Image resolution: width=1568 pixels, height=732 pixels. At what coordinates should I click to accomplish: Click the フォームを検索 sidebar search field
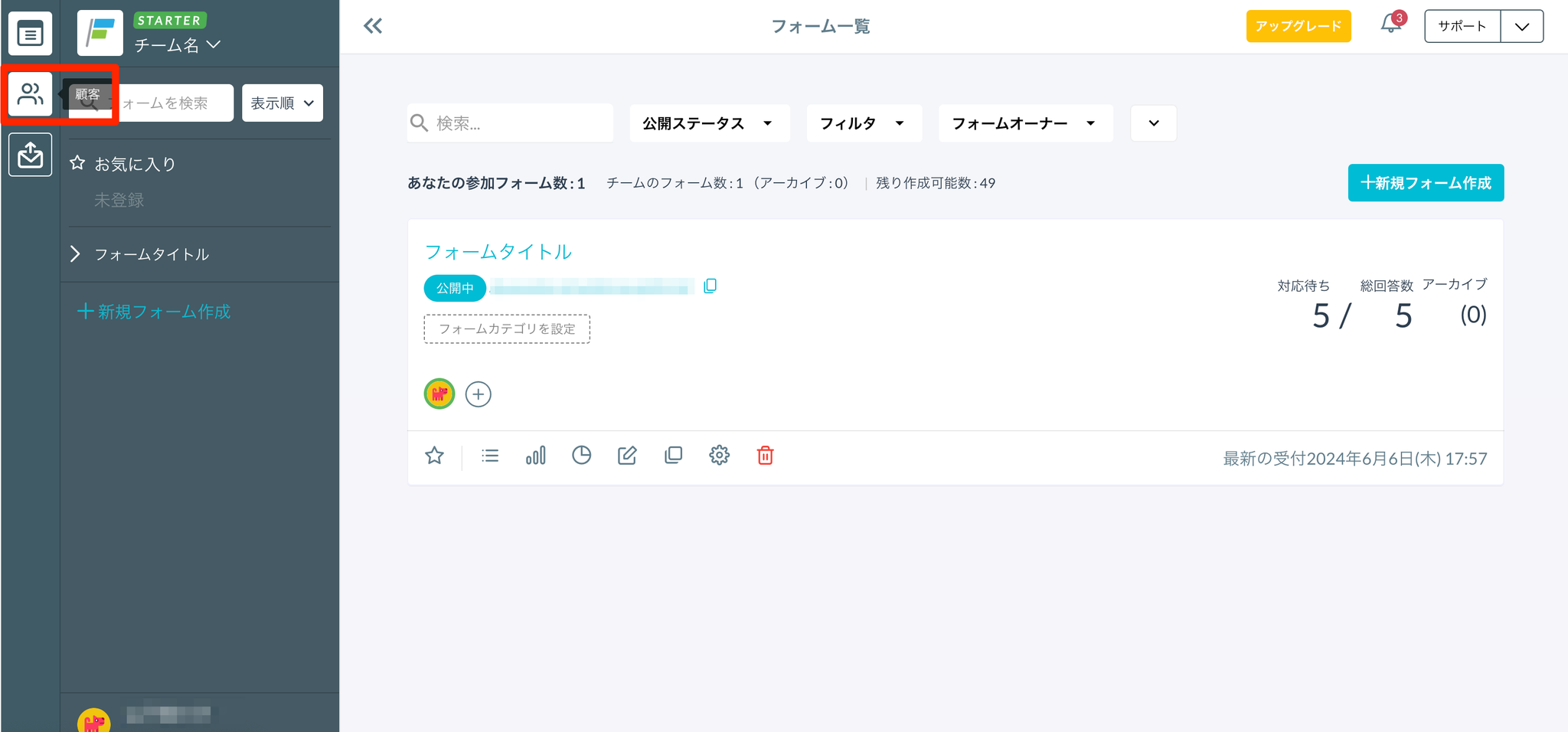(x=152, y=103)
